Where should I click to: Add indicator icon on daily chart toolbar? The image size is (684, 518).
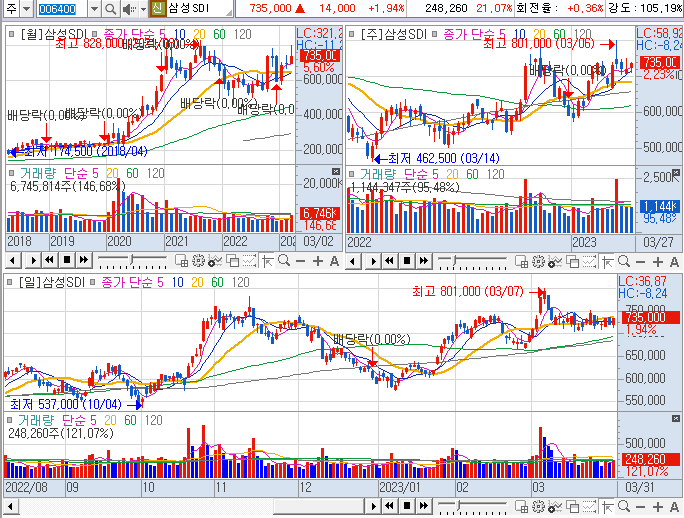[x=554, y=506]
